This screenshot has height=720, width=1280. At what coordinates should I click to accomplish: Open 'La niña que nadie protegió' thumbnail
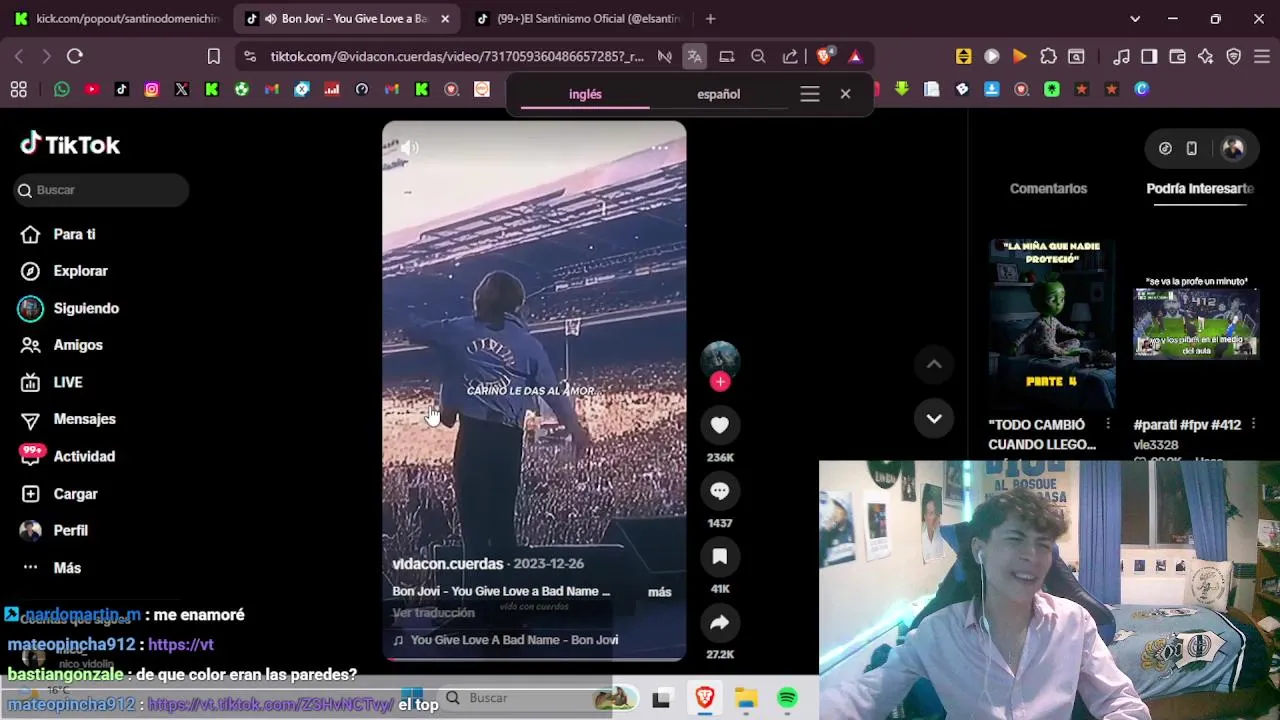tap(1052, 323)
